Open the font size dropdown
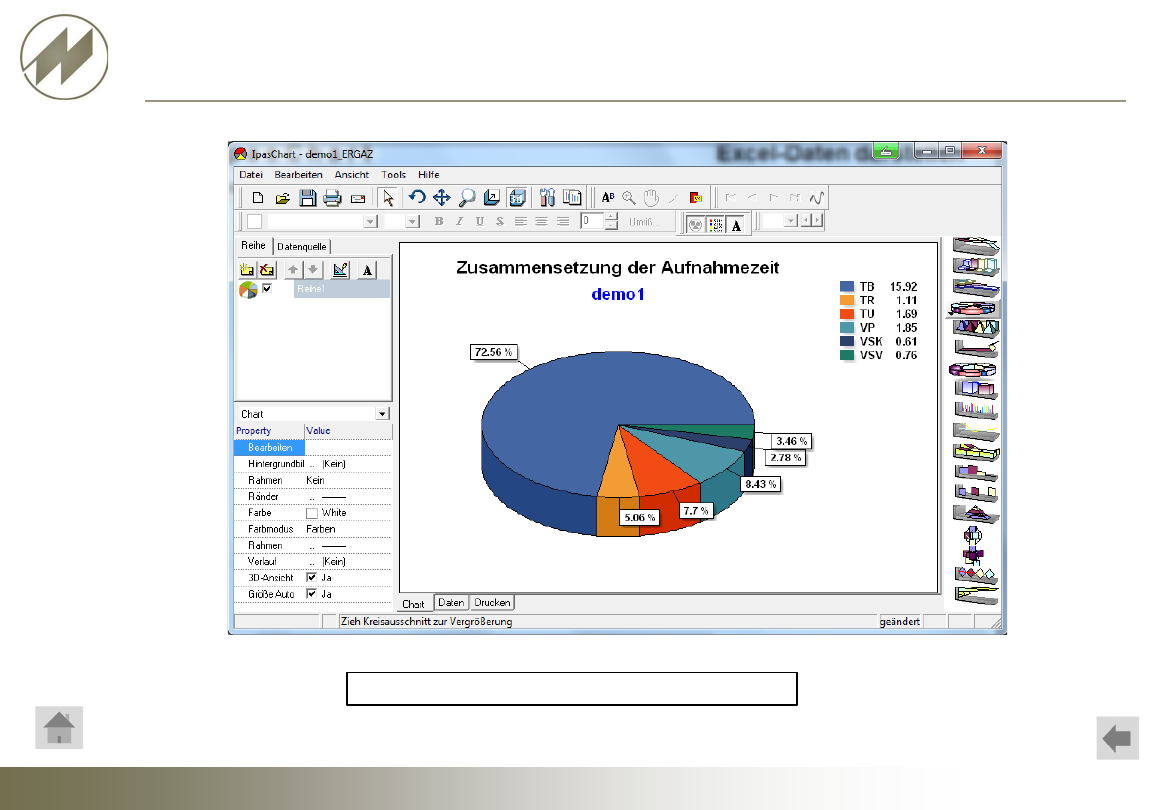 [412, 222]
